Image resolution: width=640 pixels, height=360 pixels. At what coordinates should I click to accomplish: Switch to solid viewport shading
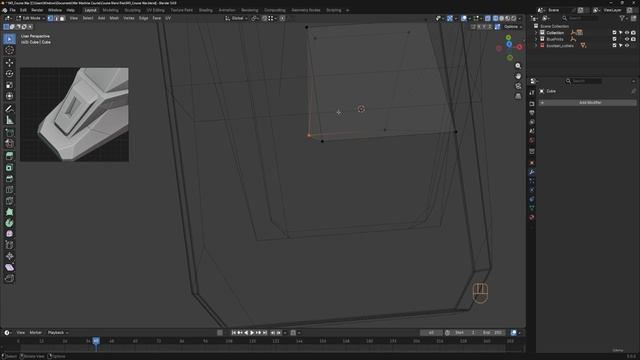(x=502, y=18)
